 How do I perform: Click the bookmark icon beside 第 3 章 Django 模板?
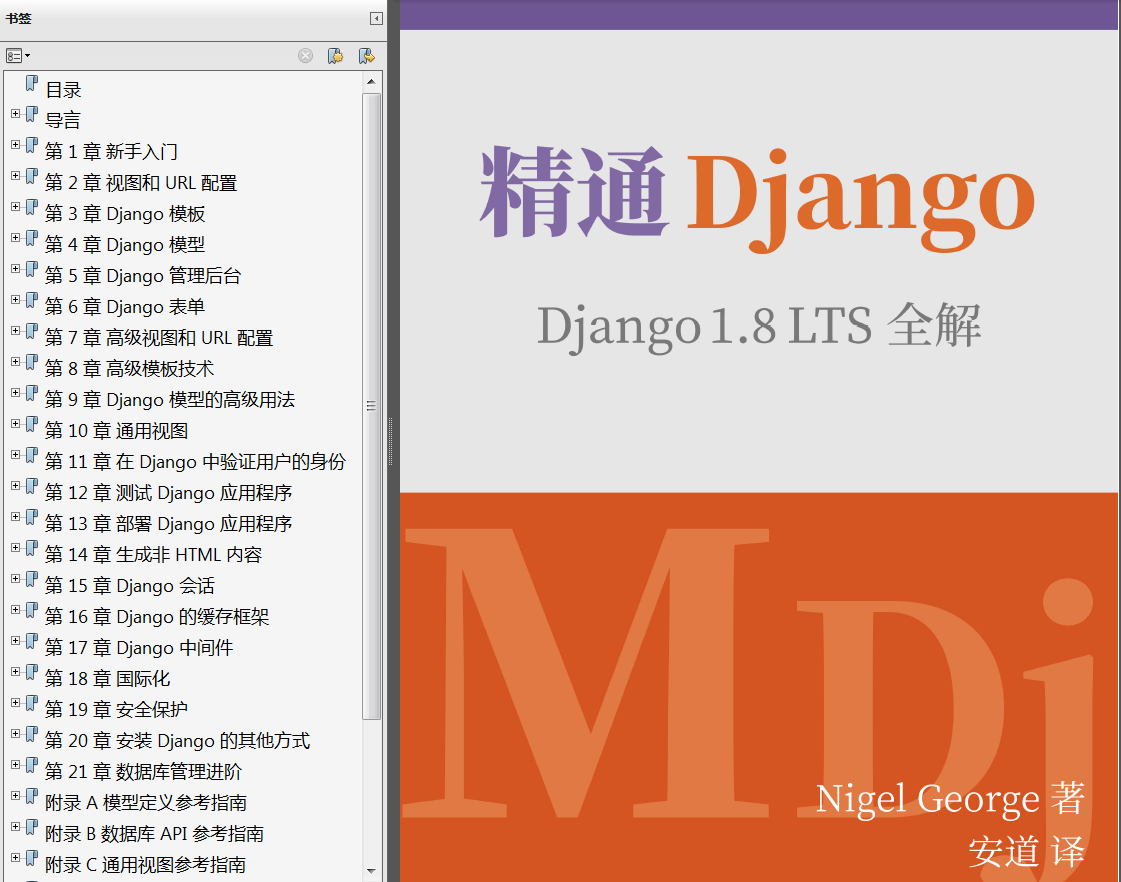tap(31, 207)
